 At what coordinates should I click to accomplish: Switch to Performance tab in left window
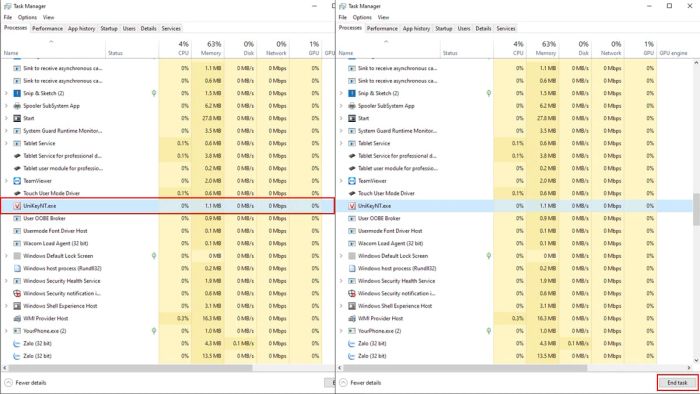tap(47, 29)
